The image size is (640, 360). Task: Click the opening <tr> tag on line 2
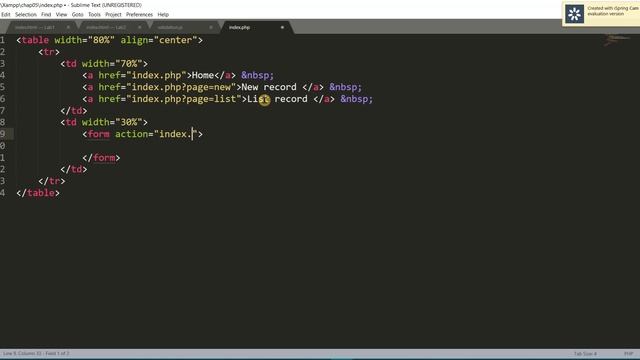(49, 52)
